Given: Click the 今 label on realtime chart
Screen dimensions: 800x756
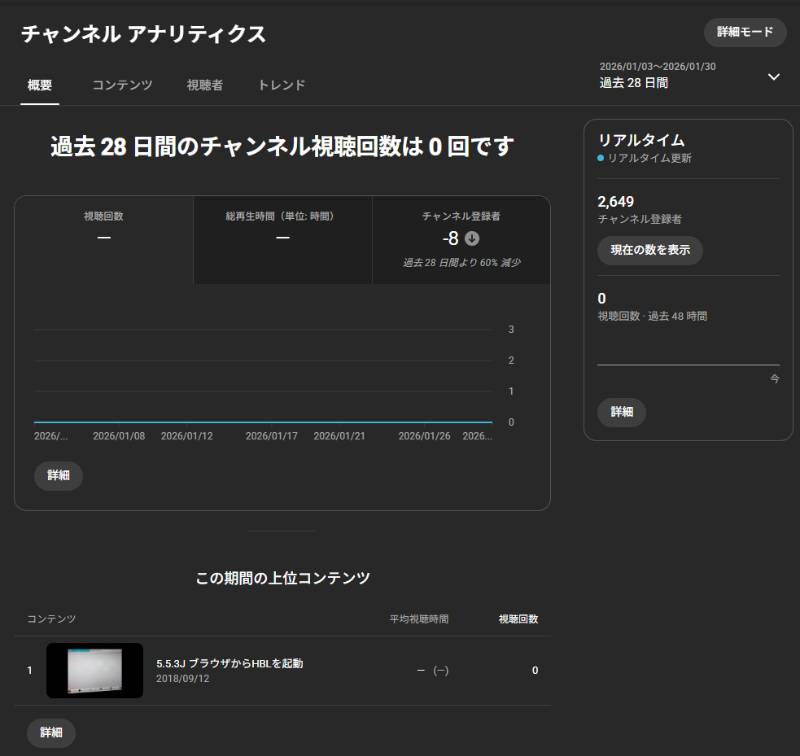Looking at the screenshot, I should pos(774,379).
